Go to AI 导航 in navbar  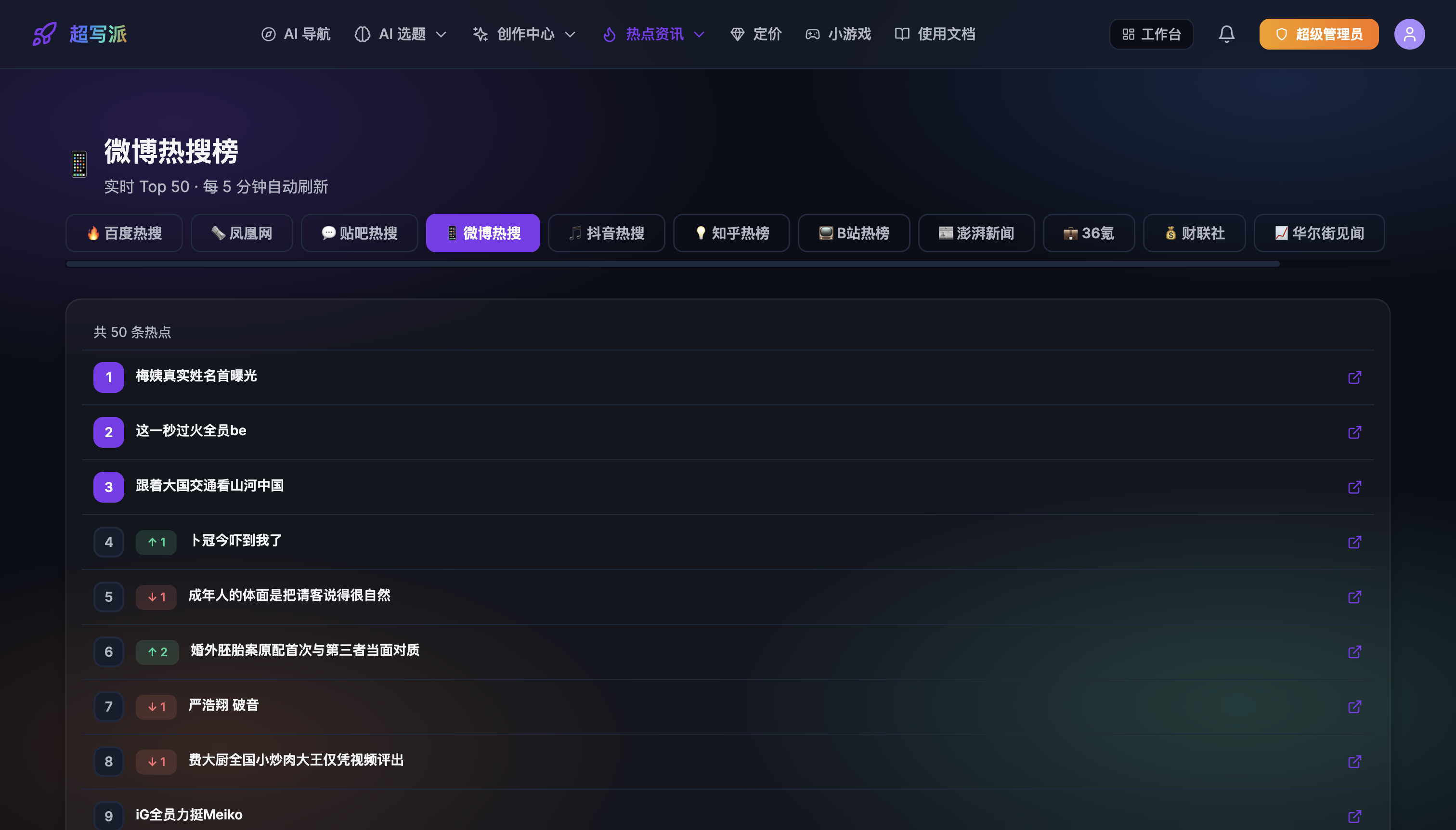(296, 34)
